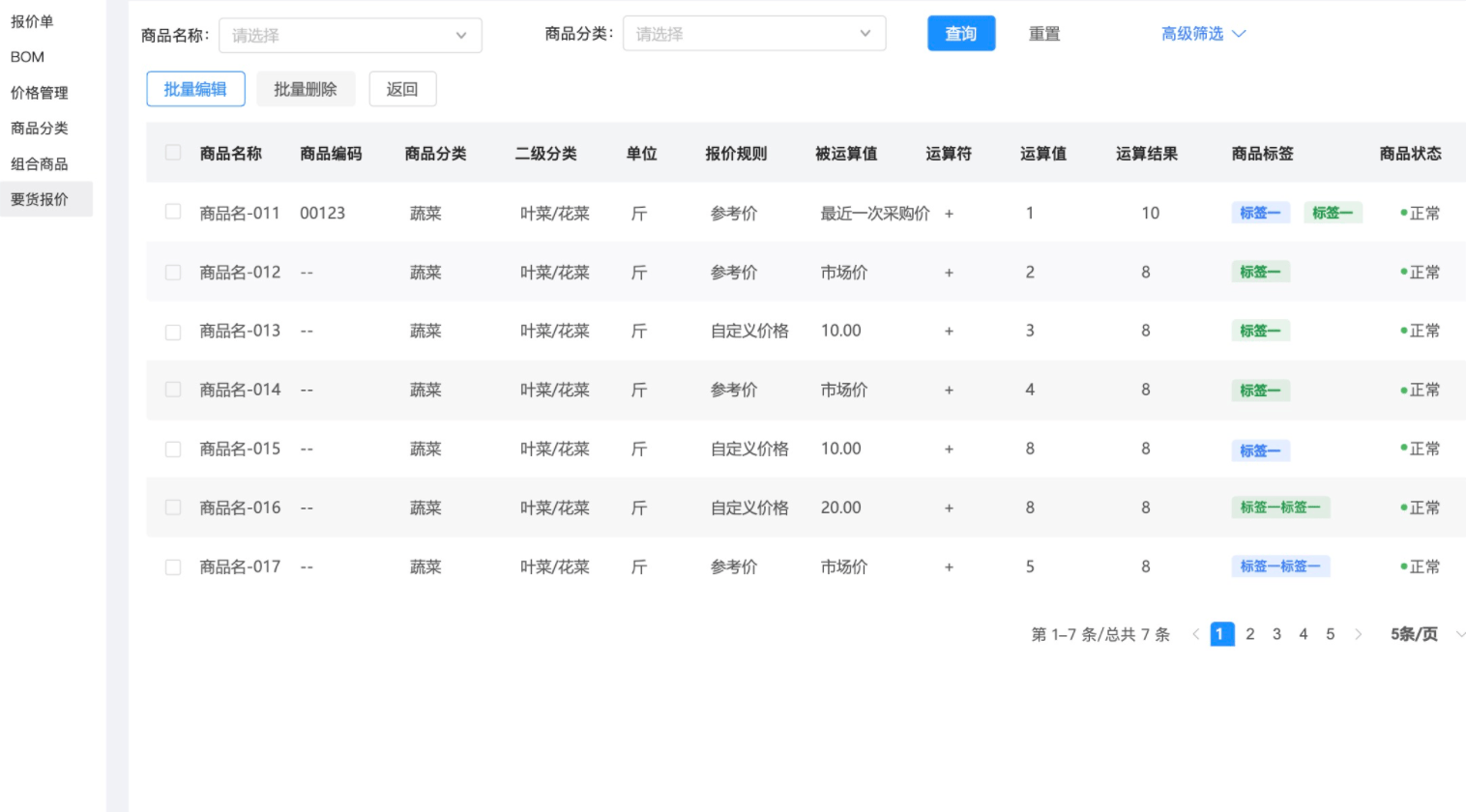
Task: Go to next page arrow in pagination
Action: pos(1358,634)
